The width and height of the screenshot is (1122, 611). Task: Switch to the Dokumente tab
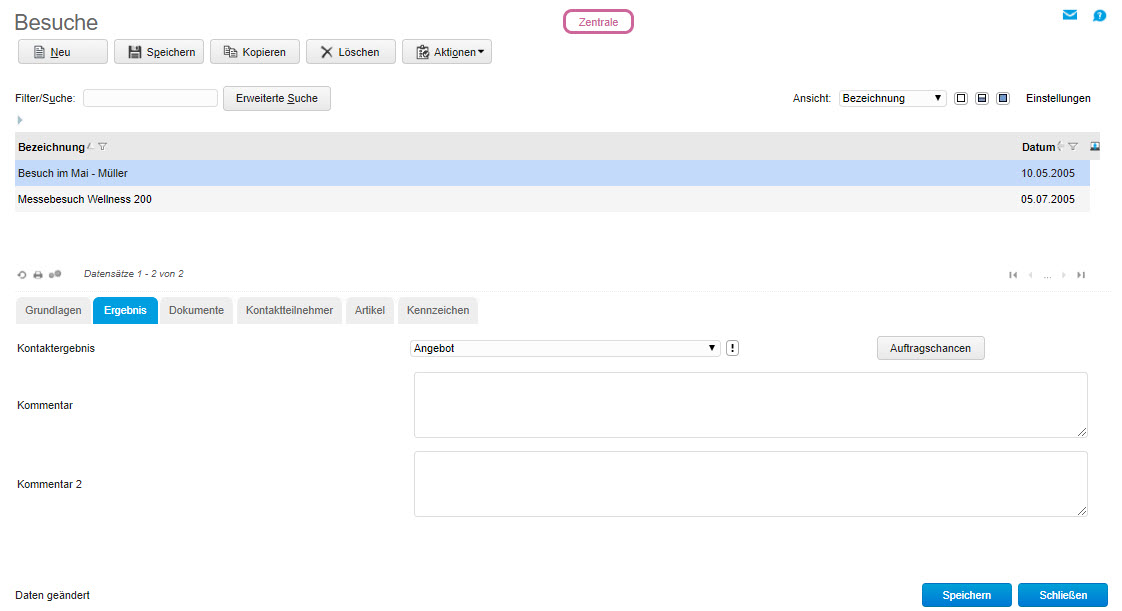(x=196, y=311)
